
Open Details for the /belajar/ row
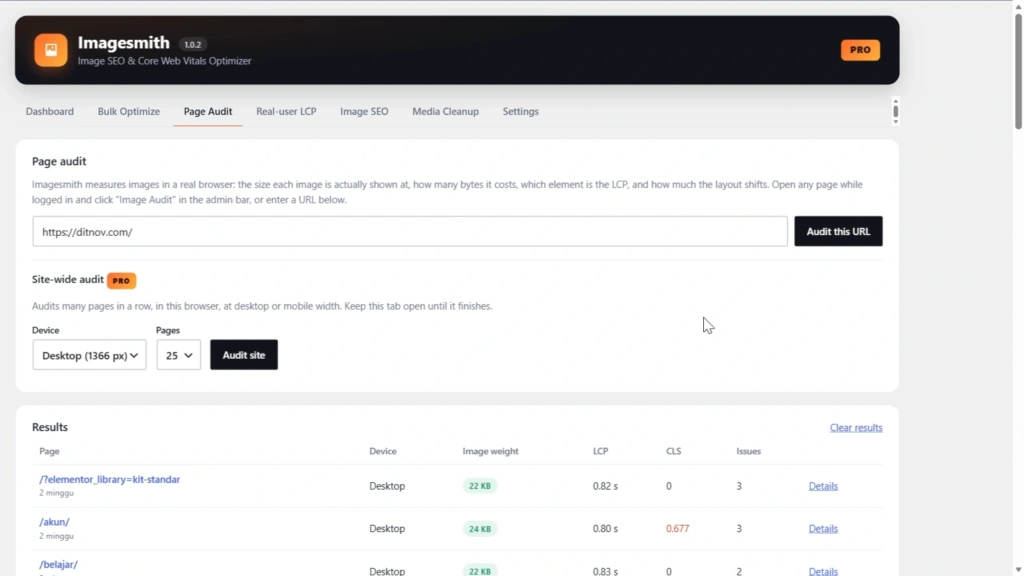(x=823, y=571)
